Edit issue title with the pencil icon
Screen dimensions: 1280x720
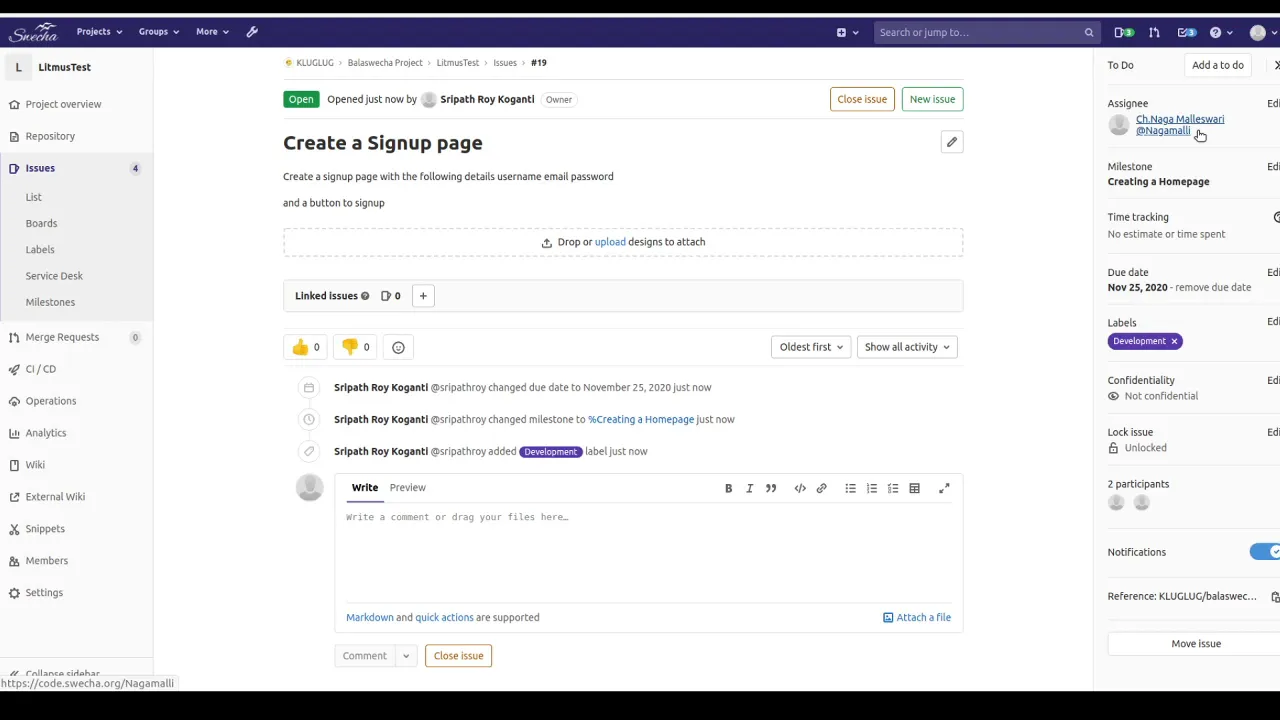(x=952, y=142)
